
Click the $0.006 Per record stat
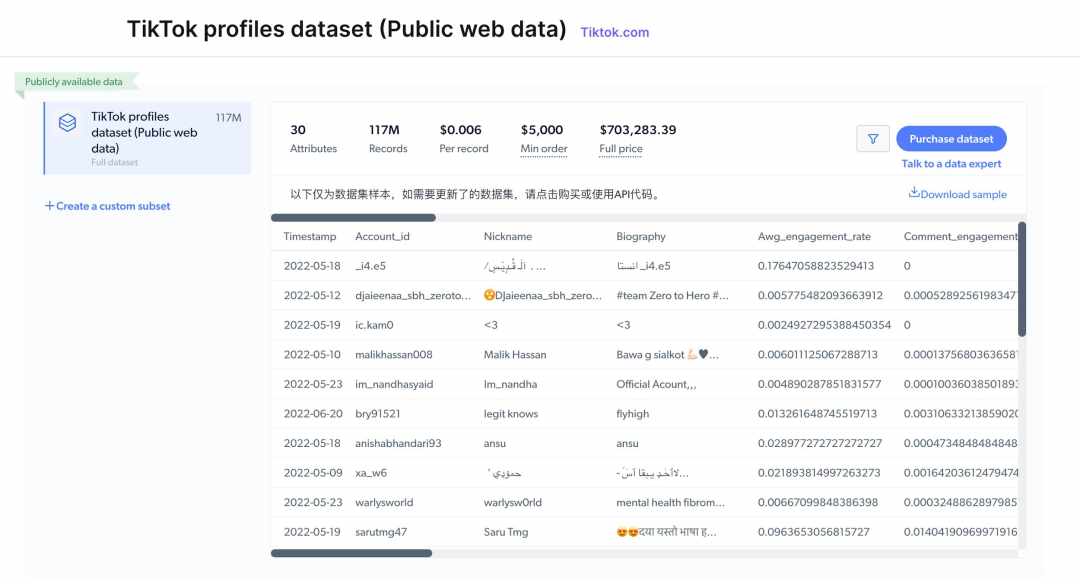(x=464, y=138)
